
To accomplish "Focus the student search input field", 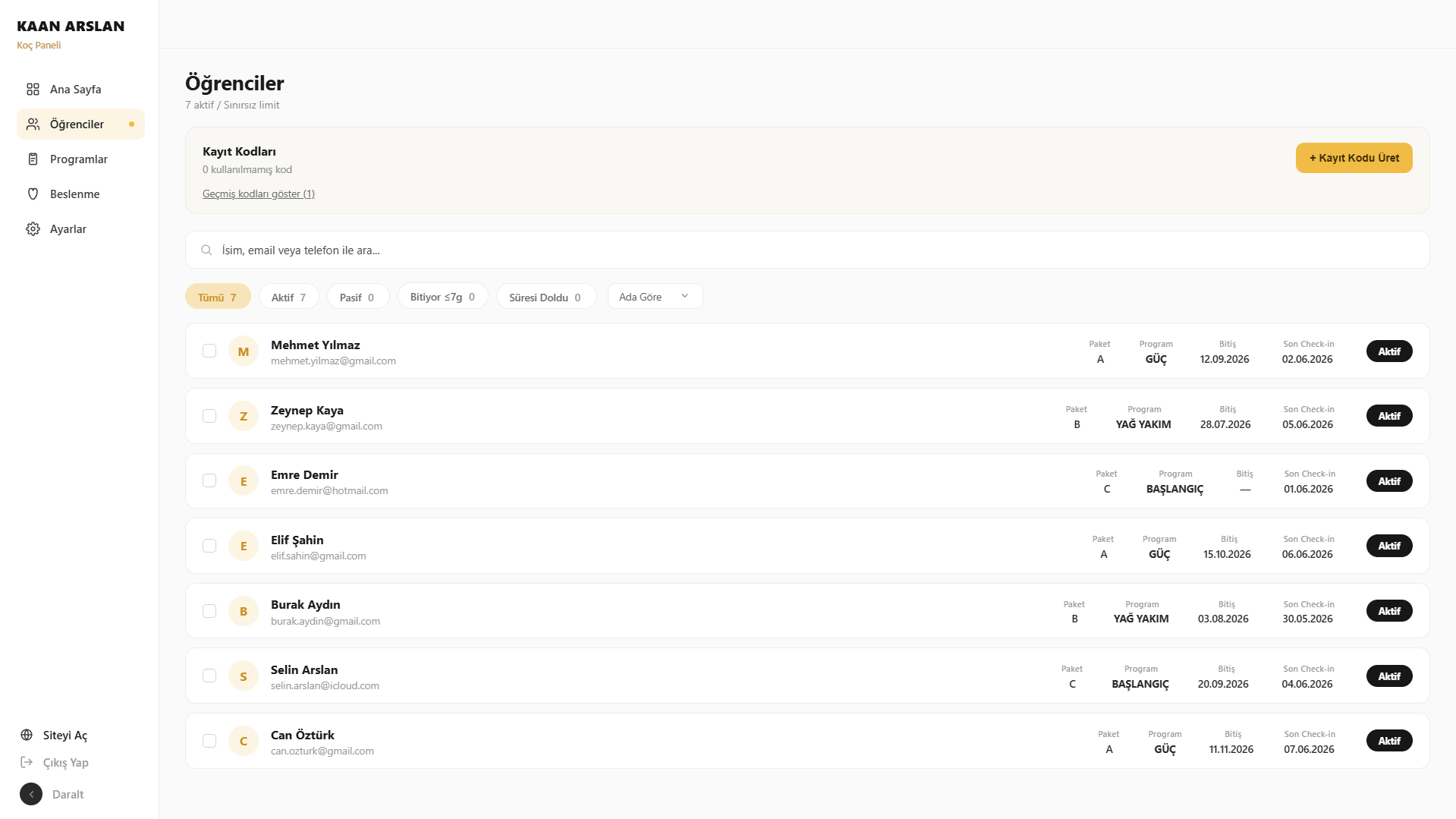I will pyautogui.click(x=807, y=250).
